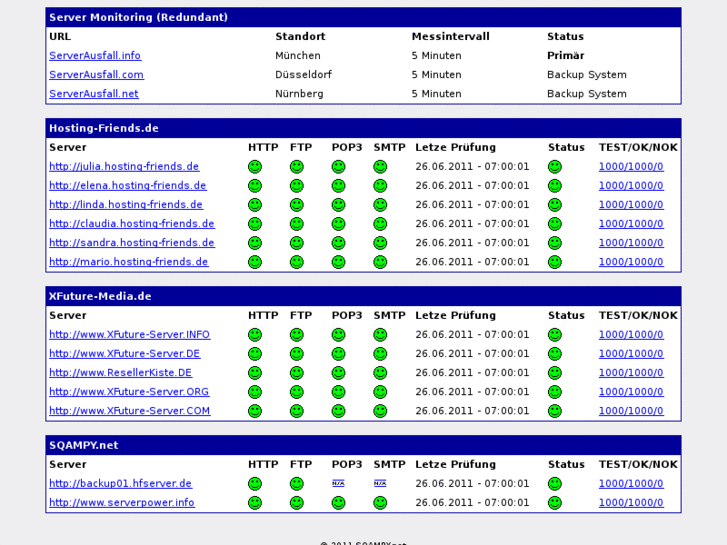Open http://julia.hosting-friends.de server link

point(124,167)
